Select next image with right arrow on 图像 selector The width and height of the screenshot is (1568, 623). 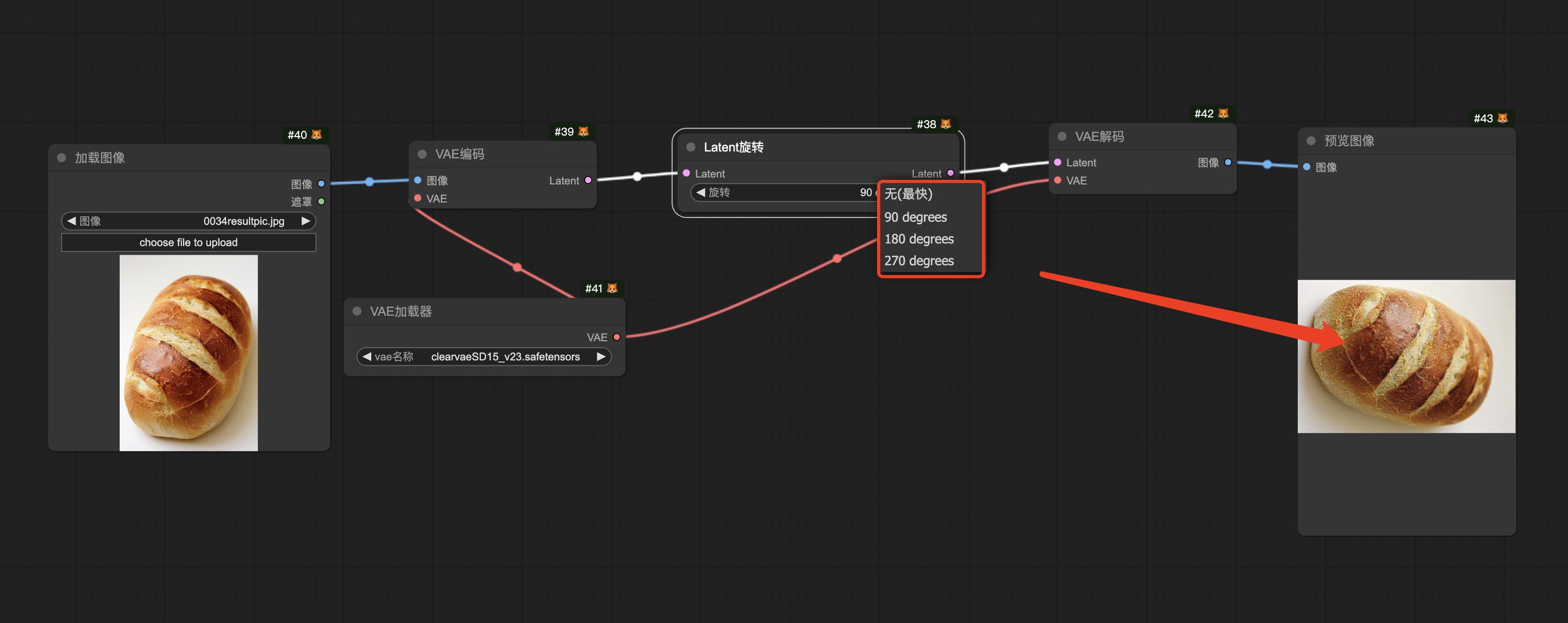305,221
